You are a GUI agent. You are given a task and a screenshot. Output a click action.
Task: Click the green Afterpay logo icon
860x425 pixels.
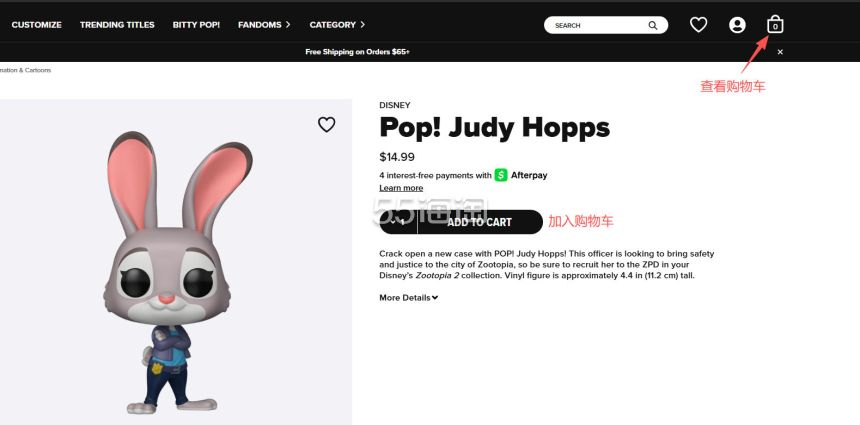tap(501, 175)
